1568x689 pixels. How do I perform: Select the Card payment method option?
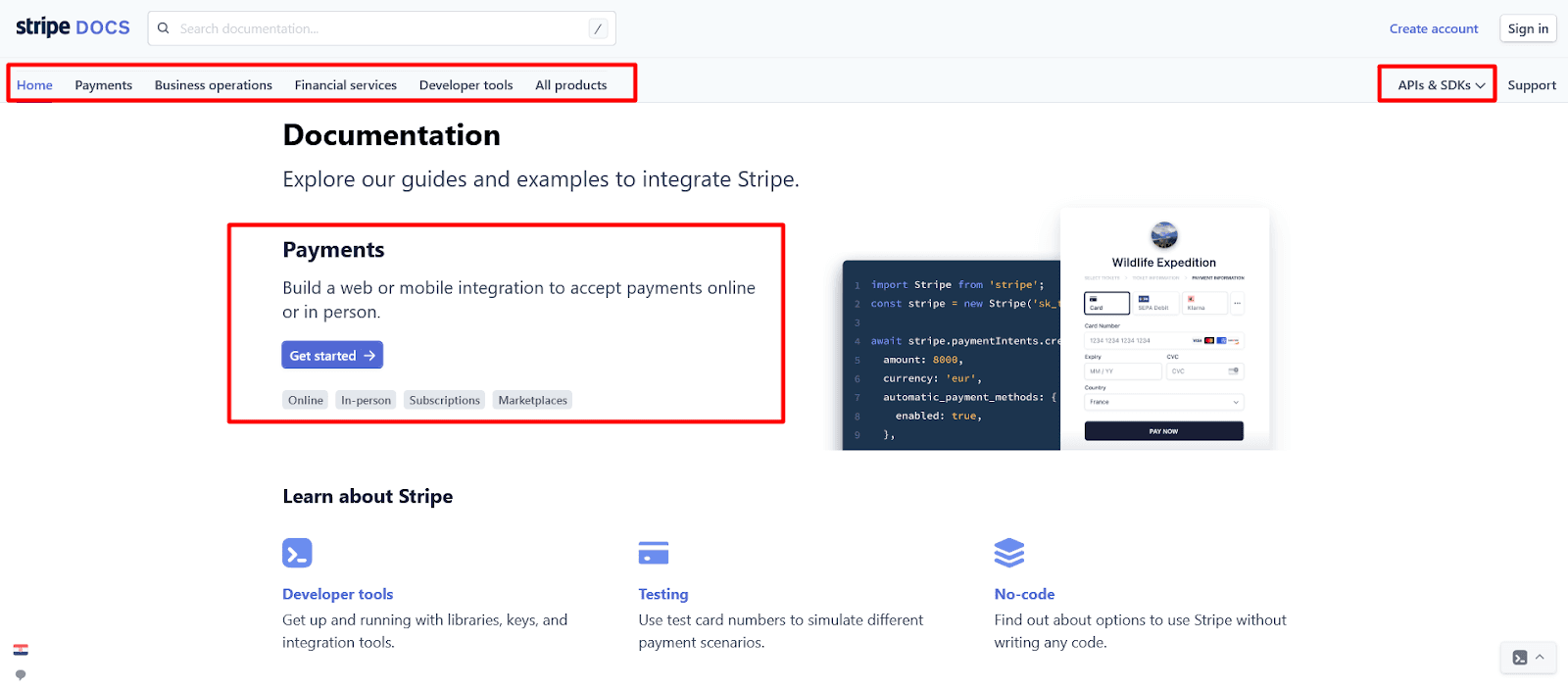click(x=1106, y=303)
